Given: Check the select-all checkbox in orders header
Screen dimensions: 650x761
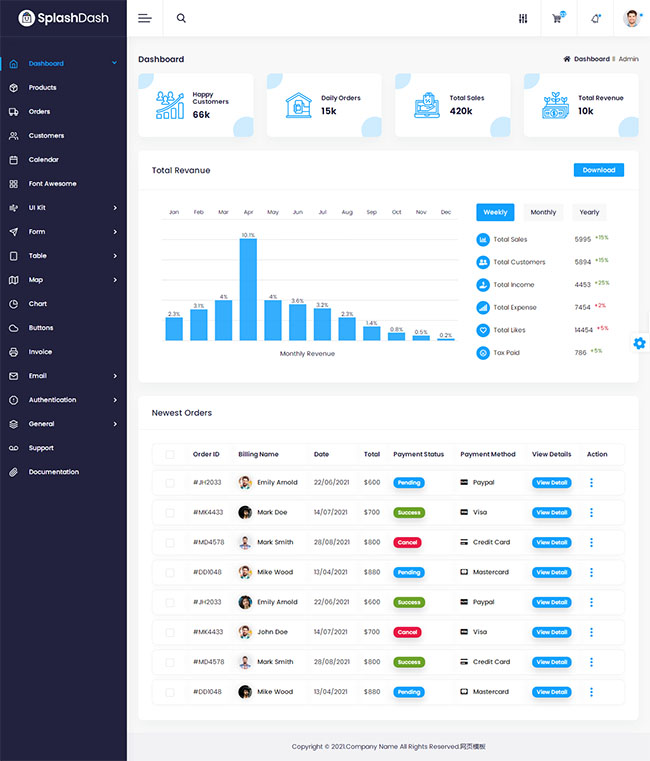Looking at the screenshot, I should pyautogui.click(x=170, y=454).
